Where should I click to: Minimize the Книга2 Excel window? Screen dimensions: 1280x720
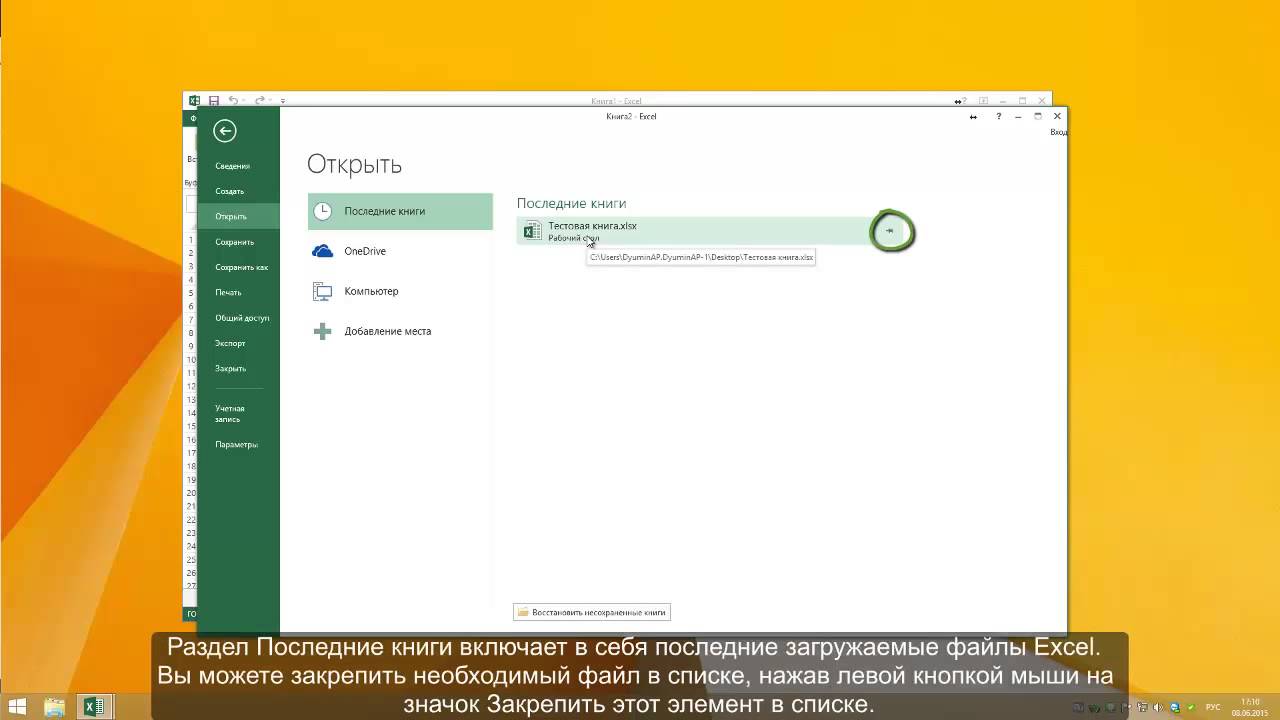coord(1018,116)
